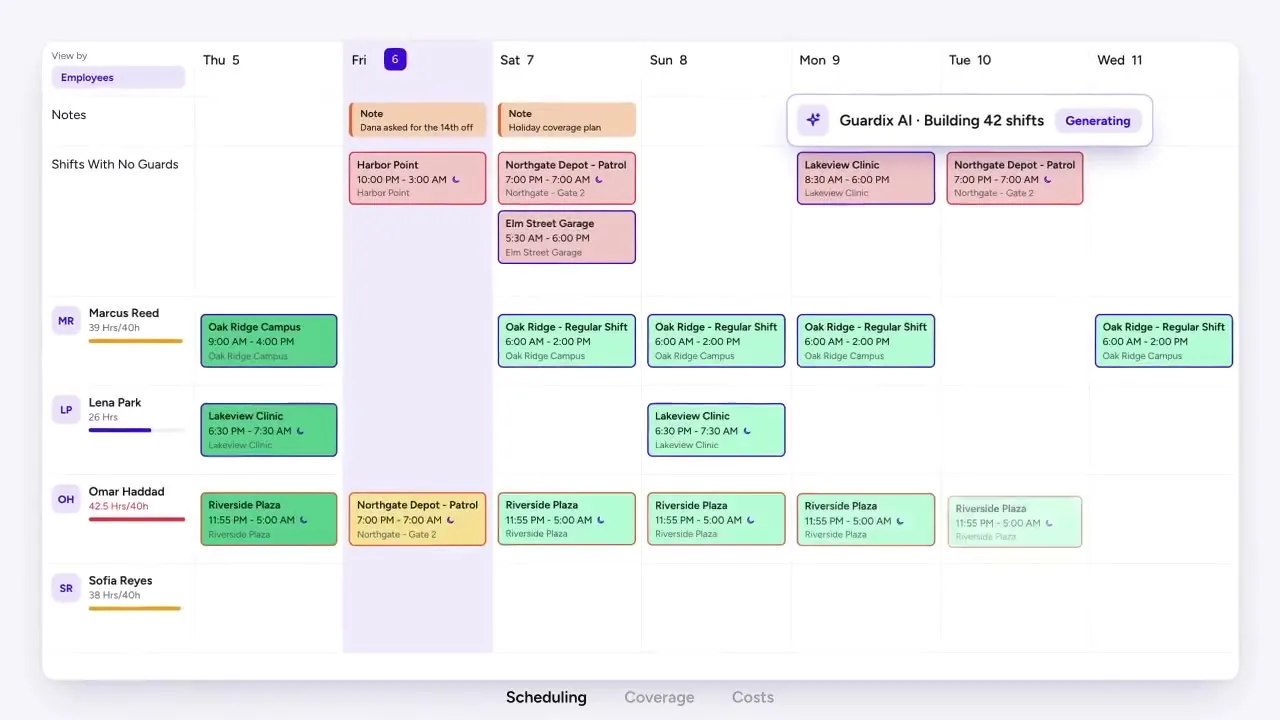
Task: Click Lena Park's hours progress bar
Action: point(136,430)
